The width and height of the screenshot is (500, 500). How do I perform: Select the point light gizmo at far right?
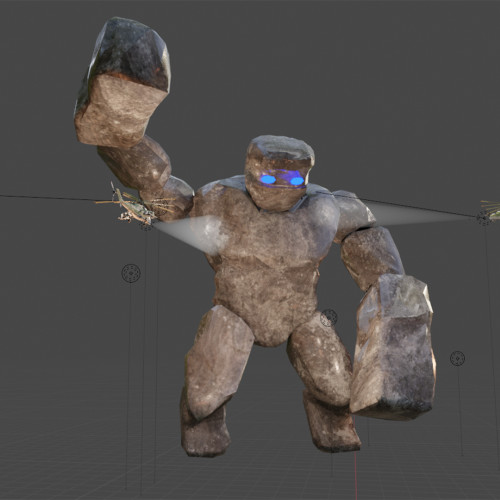click(x=457, y=358)
